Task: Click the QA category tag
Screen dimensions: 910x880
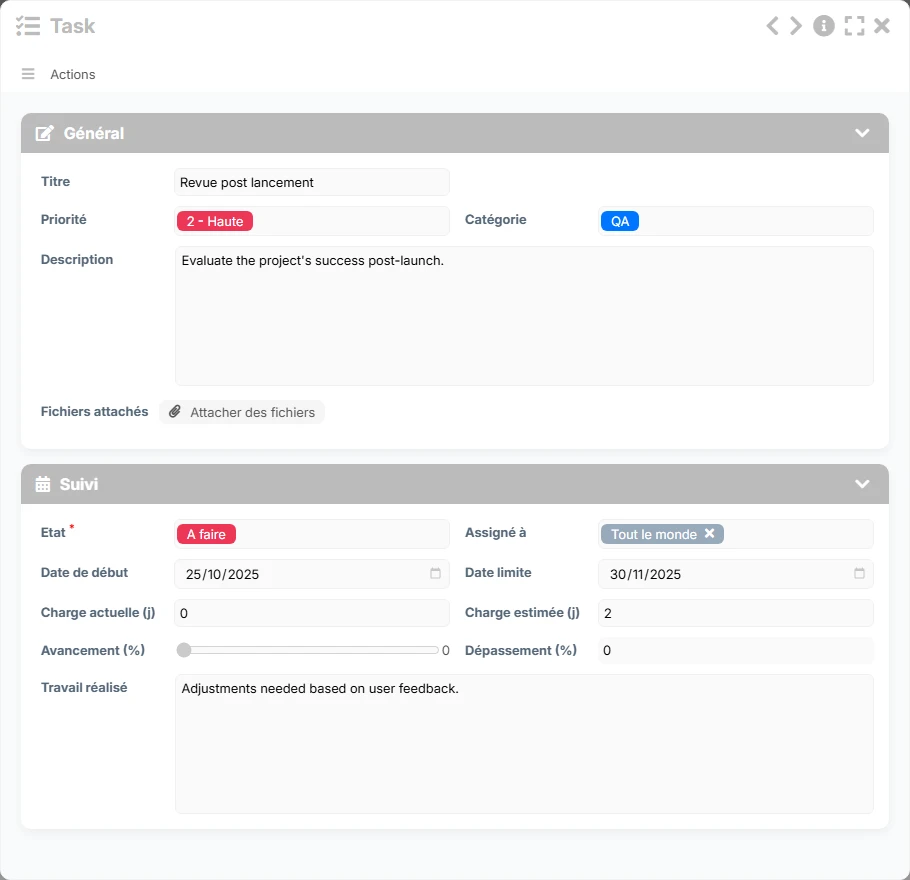Action: (x=620, y=221)
